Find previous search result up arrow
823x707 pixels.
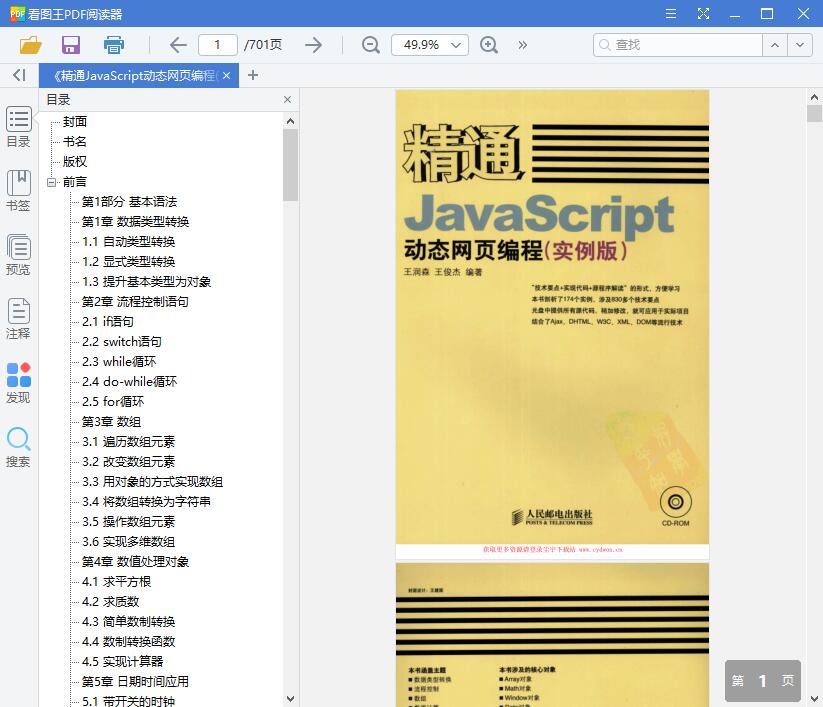tap(775, 45)
